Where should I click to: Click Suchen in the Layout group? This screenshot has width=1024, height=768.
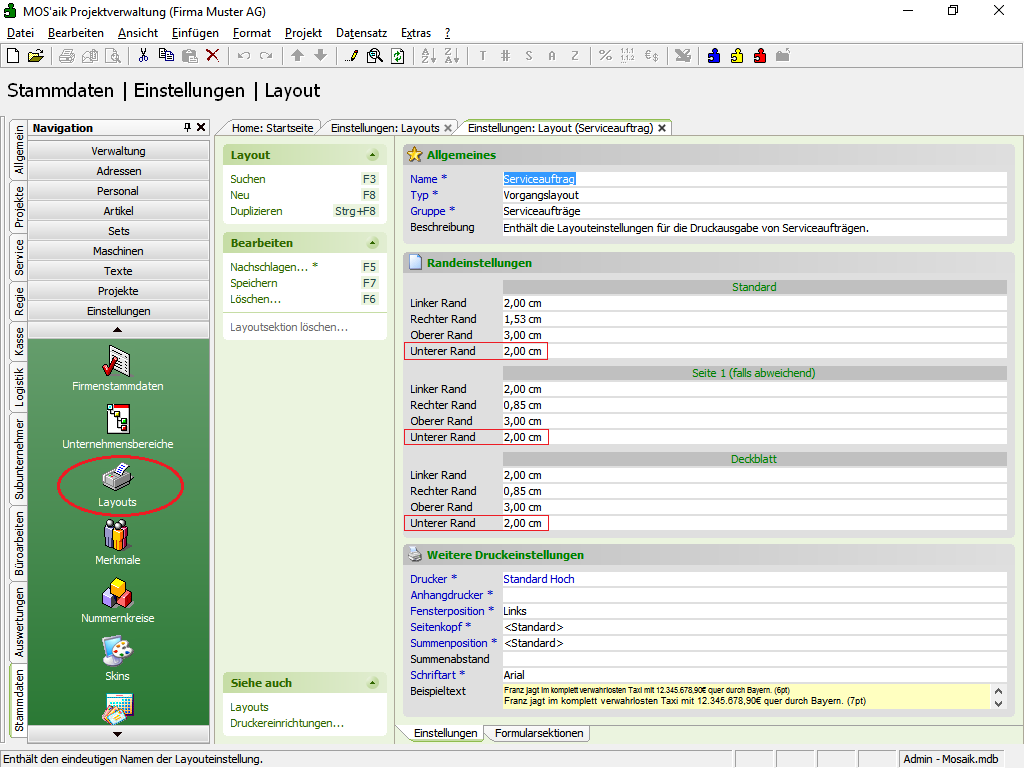click(248, 179)
